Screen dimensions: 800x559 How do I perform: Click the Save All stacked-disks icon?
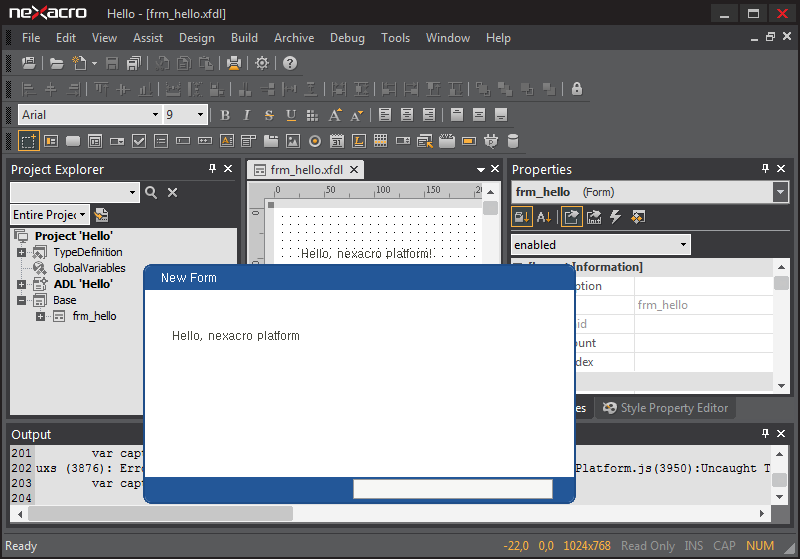(134, 63)
